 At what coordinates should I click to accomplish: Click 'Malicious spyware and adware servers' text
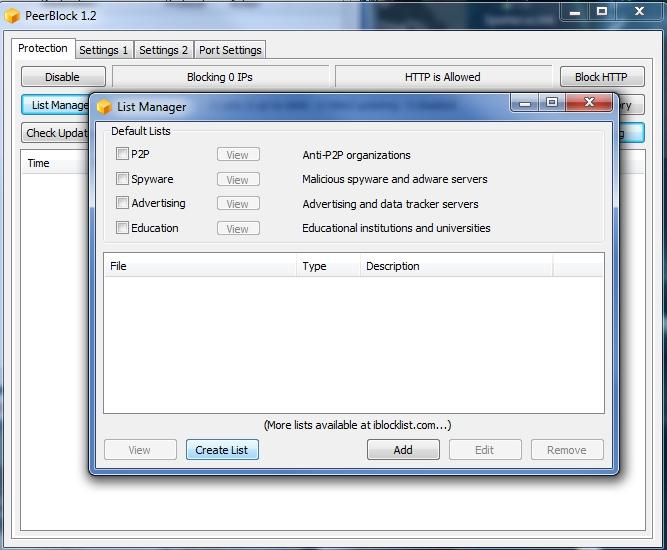coord(395,179)
